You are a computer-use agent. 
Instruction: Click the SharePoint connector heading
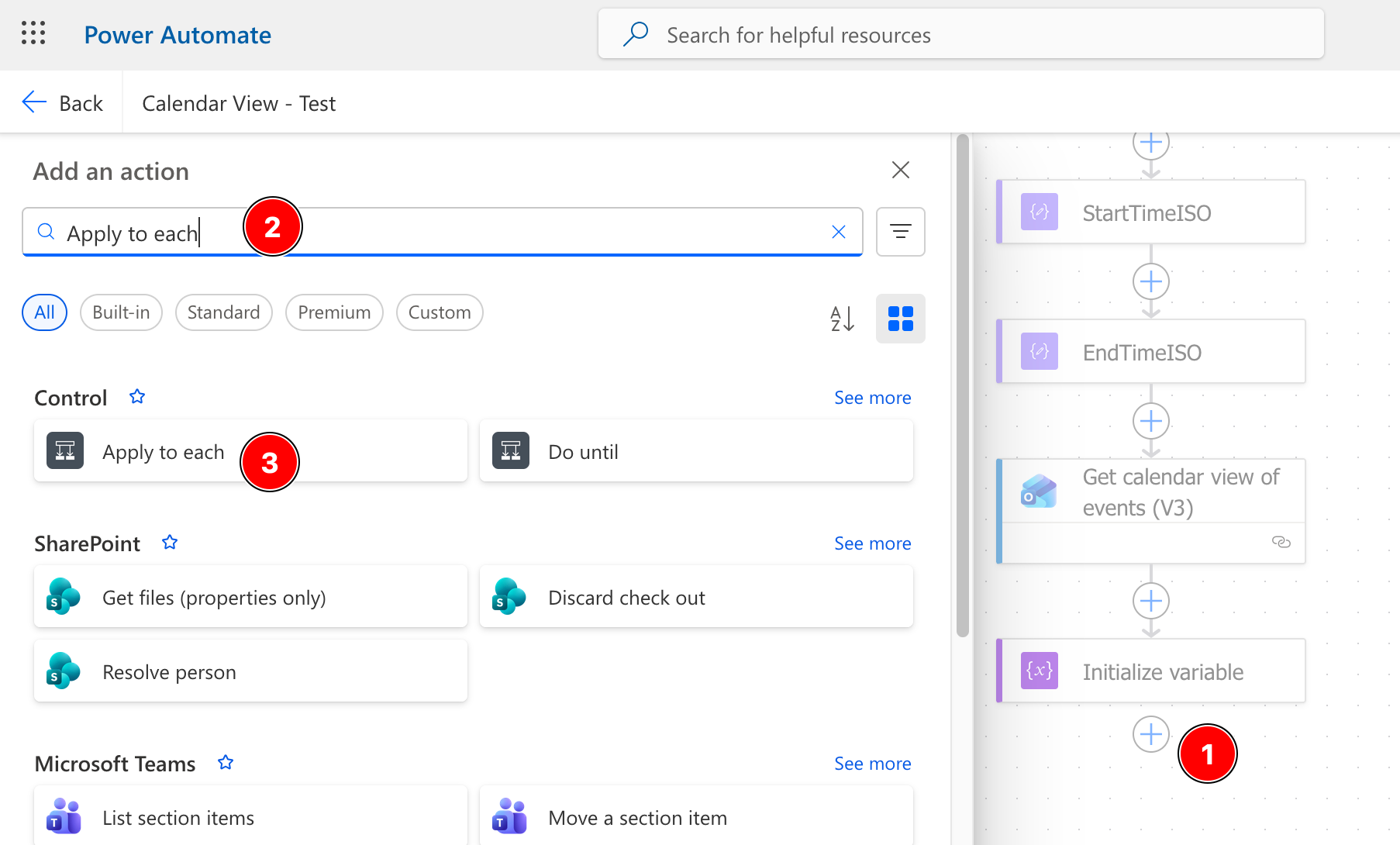tap(87, 543)
